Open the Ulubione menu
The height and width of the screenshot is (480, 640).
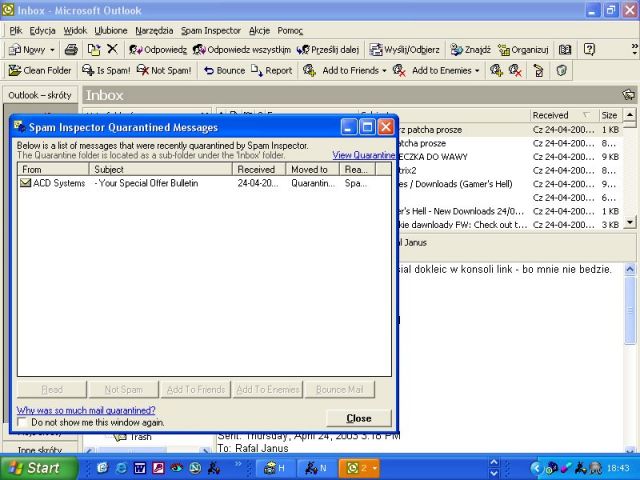click(111, 31)
